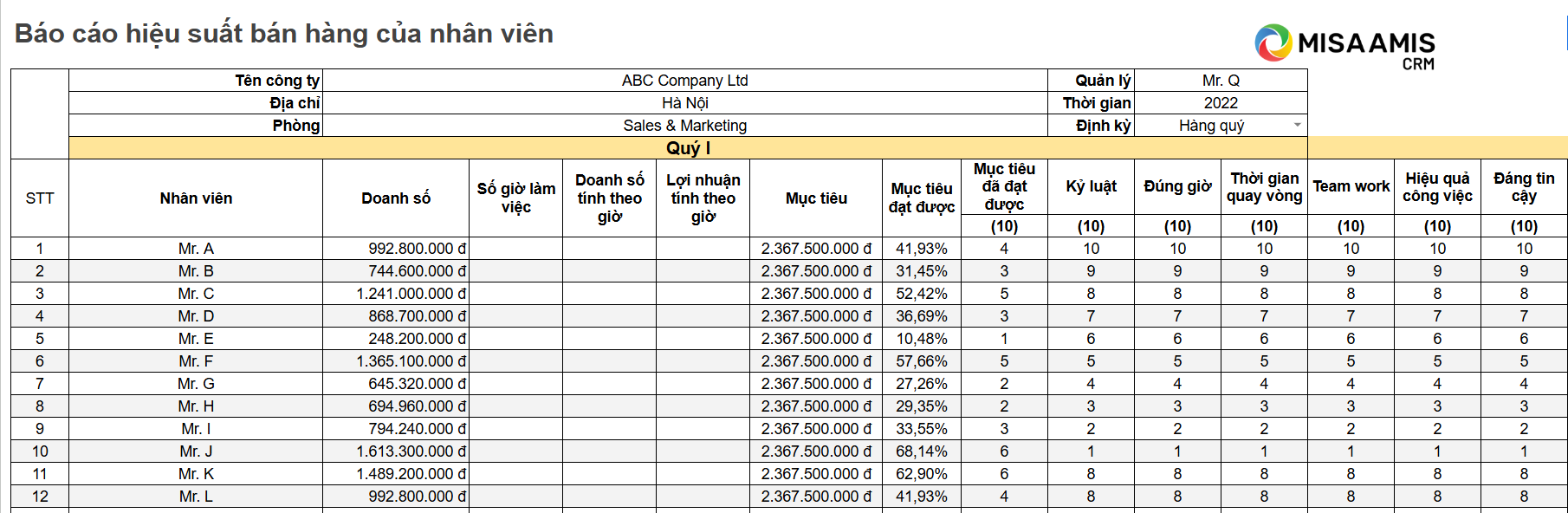Click the Nhân viên column header

pos(196,198)
